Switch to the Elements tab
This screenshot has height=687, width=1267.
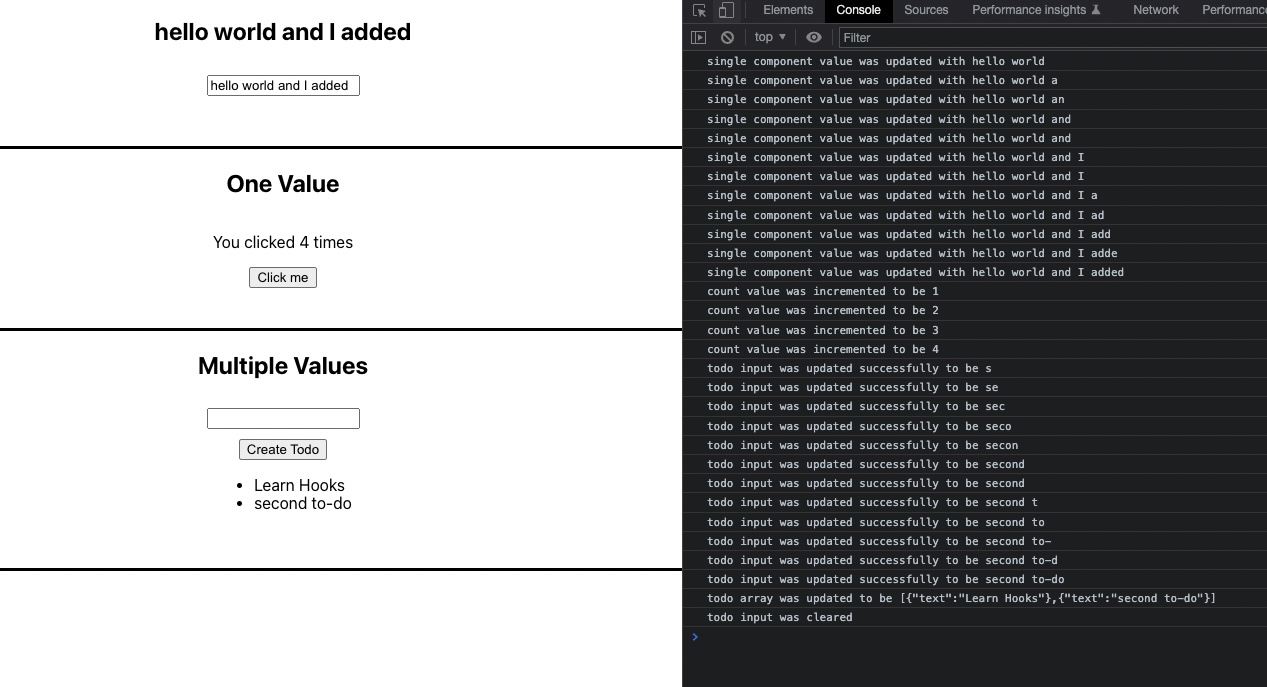tap(788, 10)
